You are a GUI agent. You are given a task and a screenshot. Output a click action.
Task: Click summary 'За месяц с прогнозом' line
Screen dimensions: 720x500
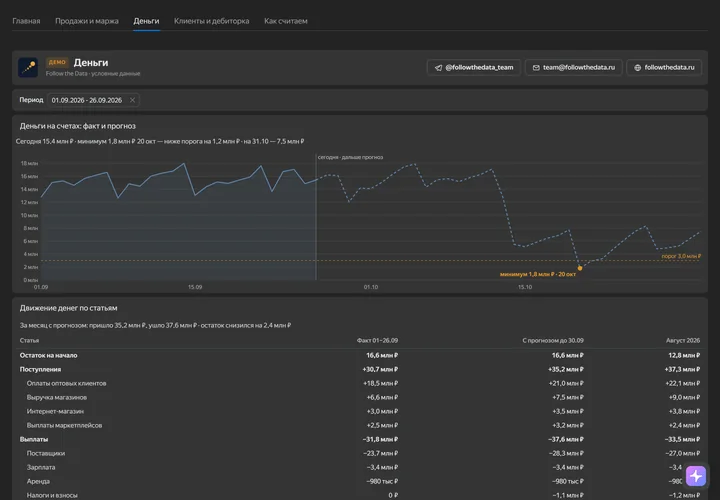tap(155, 325)
